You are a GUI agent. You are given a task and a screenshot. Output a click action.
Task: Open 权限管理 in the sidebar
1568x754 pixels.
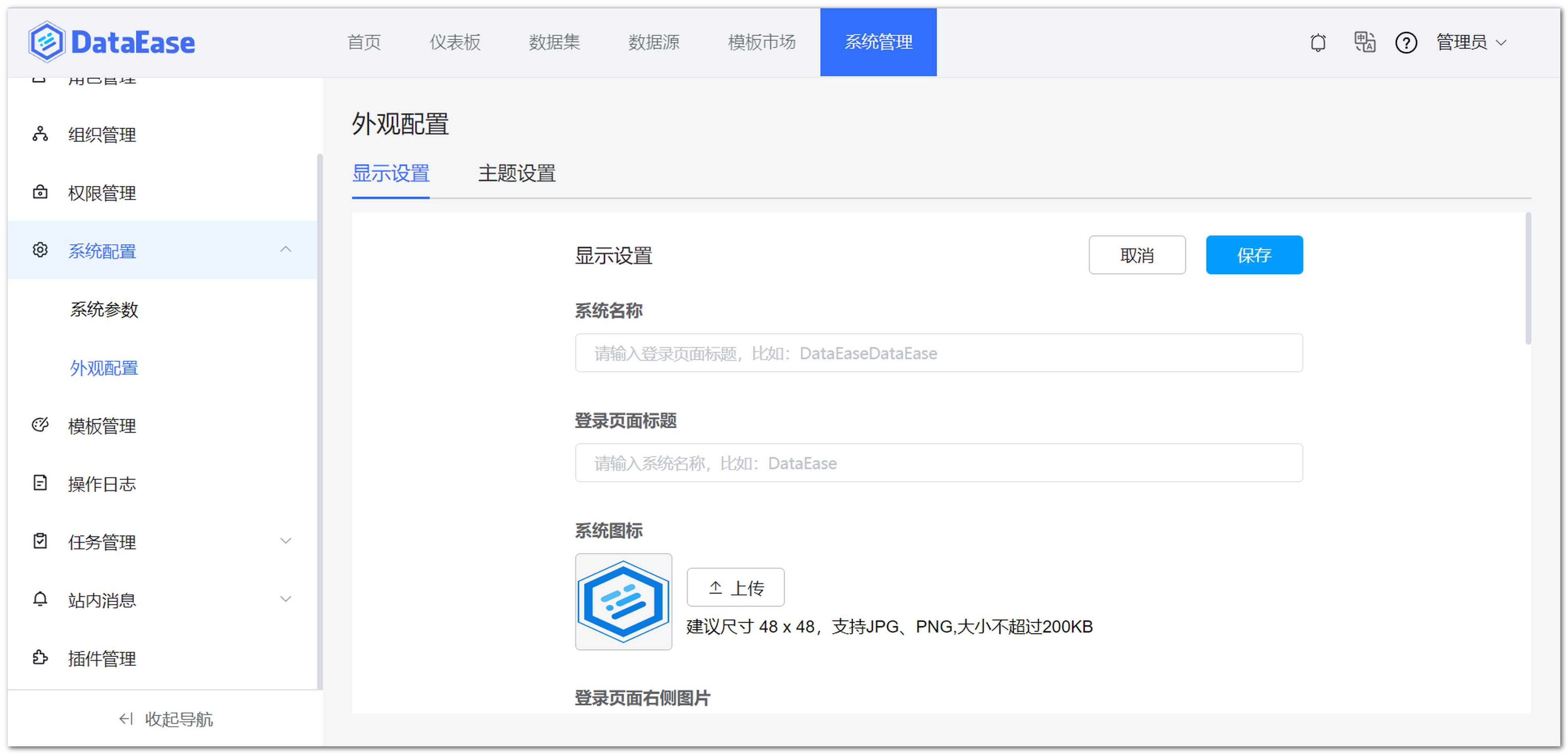coord(102,193)
